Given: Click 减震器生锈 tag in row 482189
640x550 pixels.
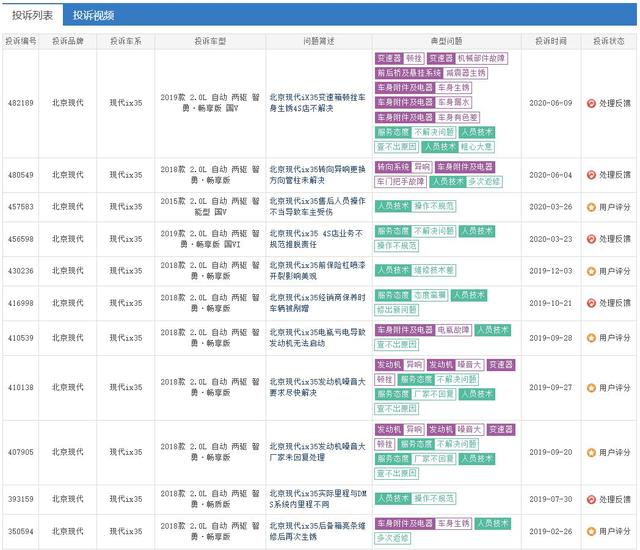Looking at the screenshot, I should (466, 73).
